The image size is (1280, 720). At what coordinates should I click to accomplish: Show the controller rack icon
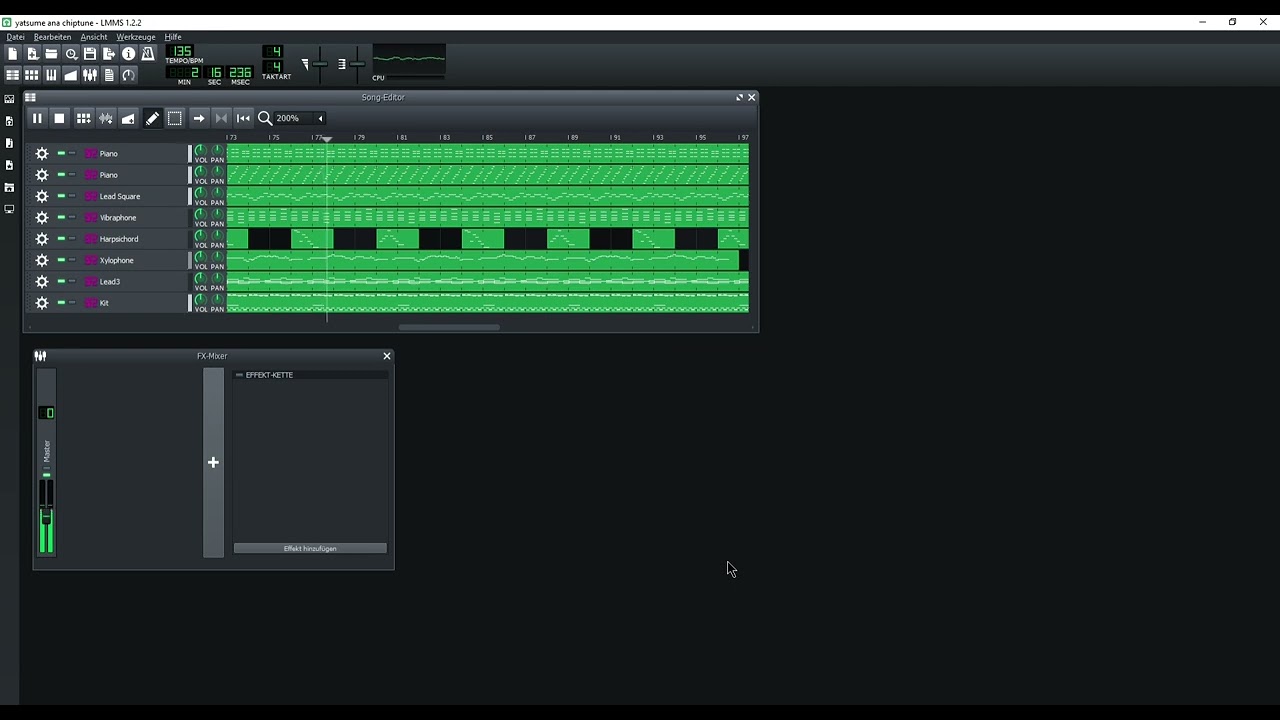pyautogui.click(x=128, y=75)
